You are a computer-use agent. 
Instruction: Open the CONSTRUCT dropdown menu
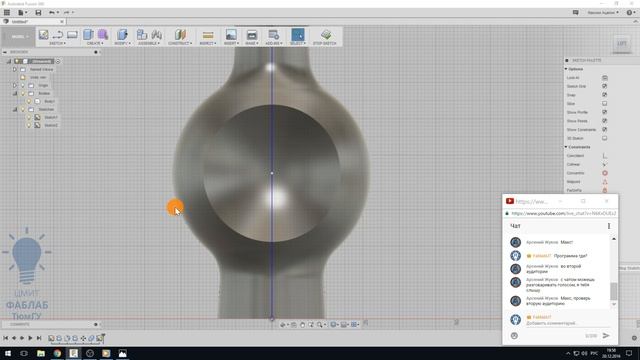(x=180, y=43)
